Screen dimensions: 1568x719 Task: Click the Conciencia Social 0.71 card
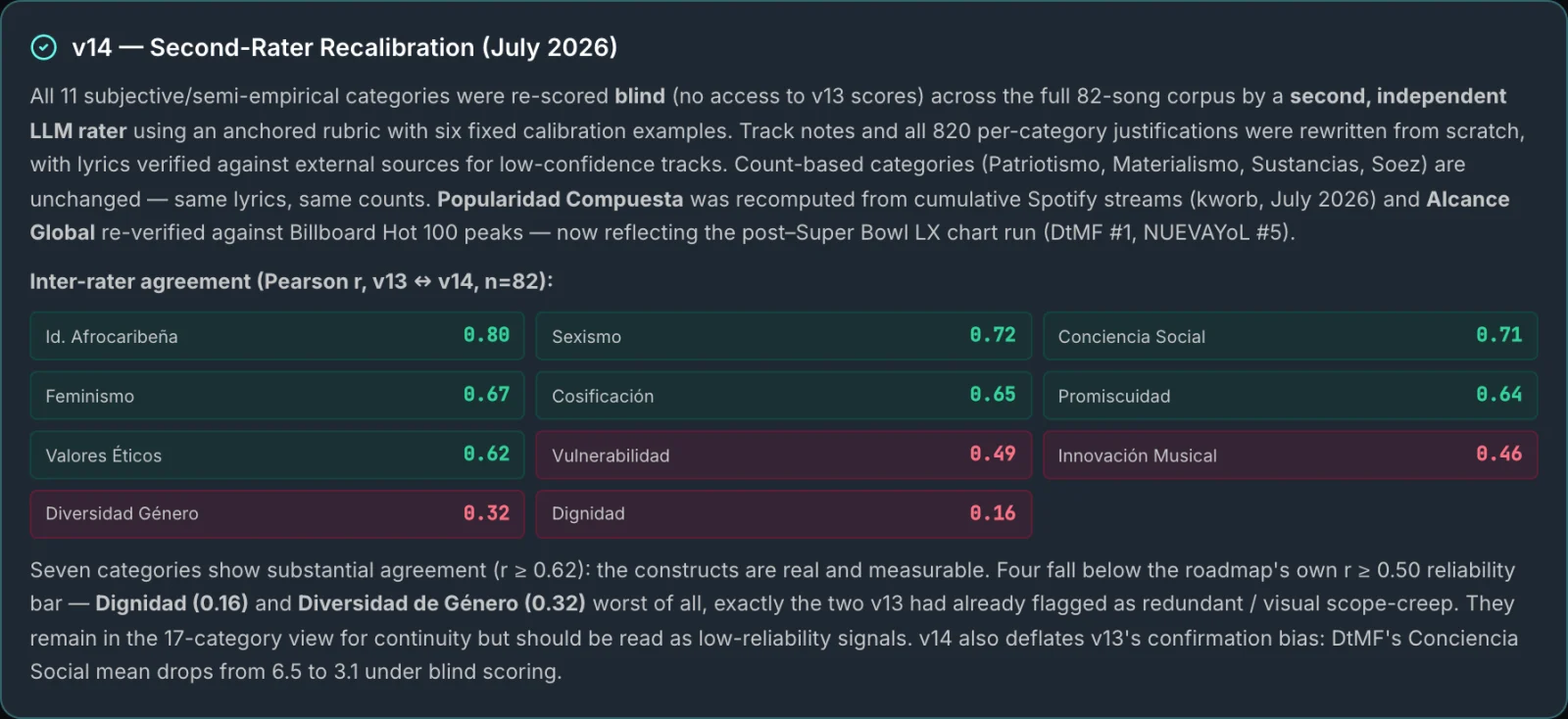pos(1290,336)
